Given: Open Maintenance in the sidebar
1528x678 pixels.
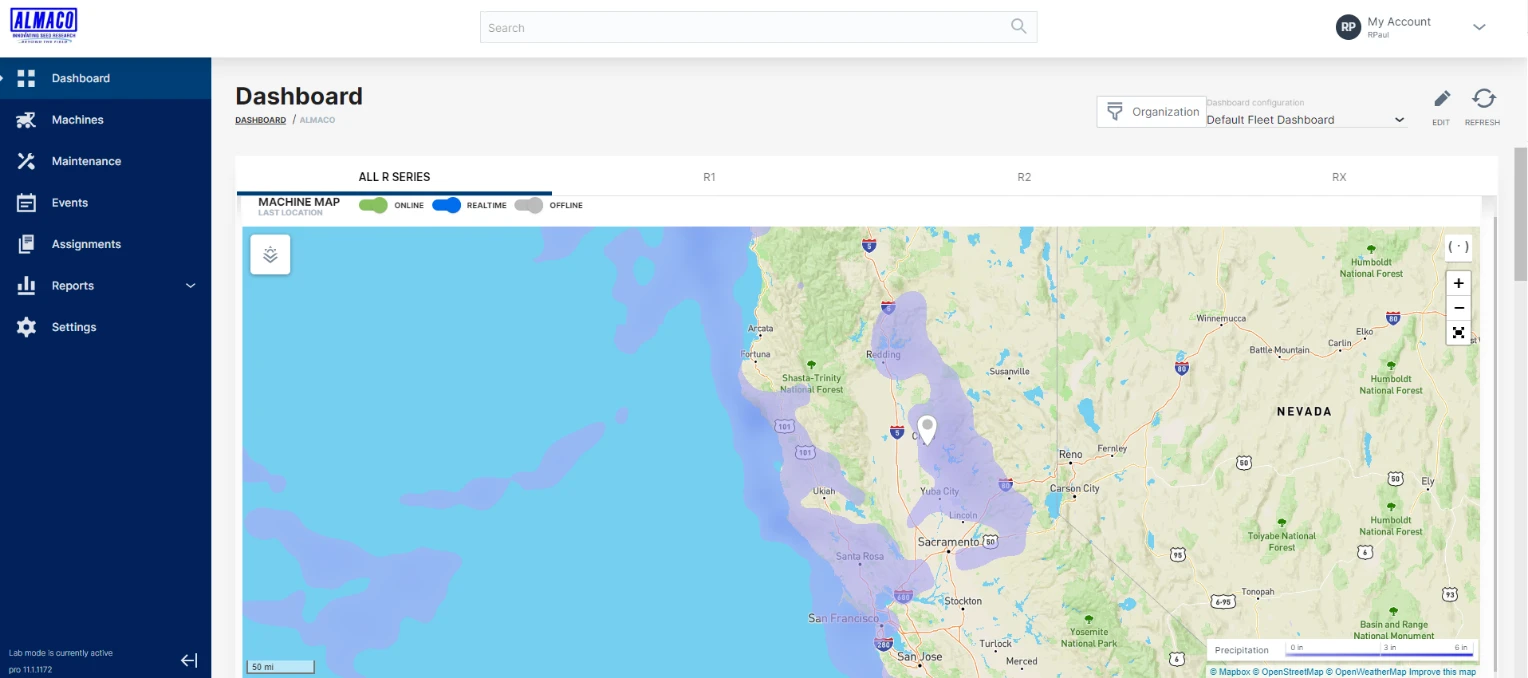Looking at the screenshot, I should (86, 161).
